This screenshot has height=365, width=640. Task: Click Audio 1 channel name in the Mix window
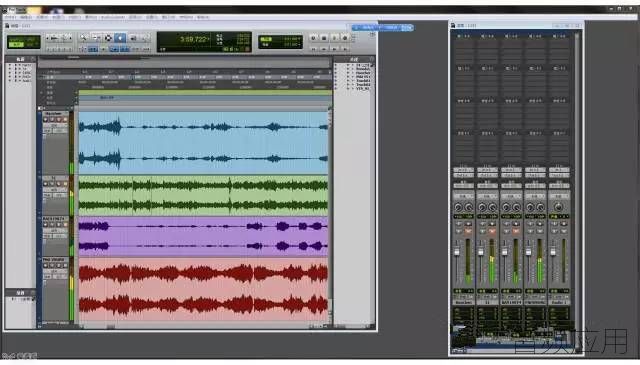tap(559, 302)
